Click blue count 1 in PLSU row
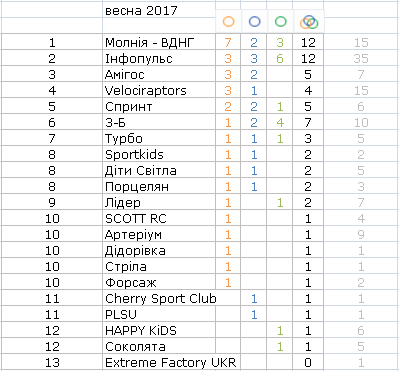 (x=254, y=314)
